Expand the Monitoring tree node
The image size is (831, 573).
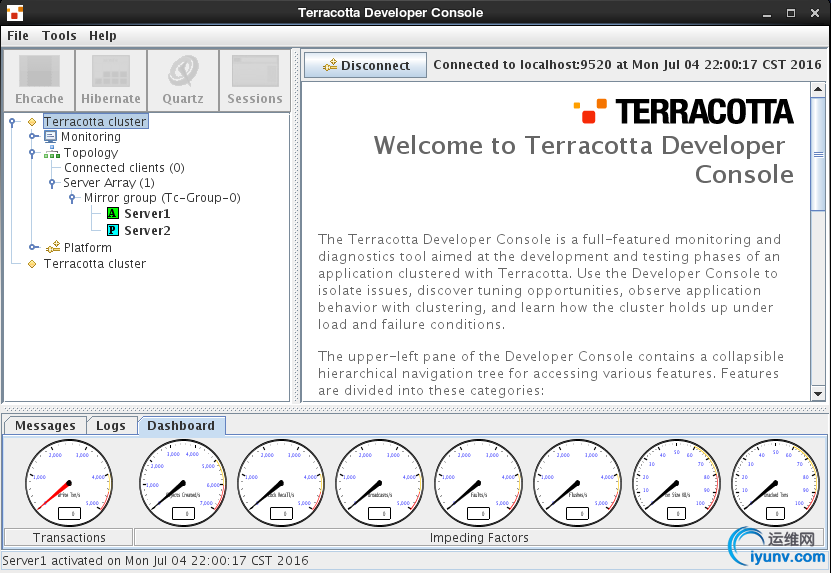click(x=33, y=137)
